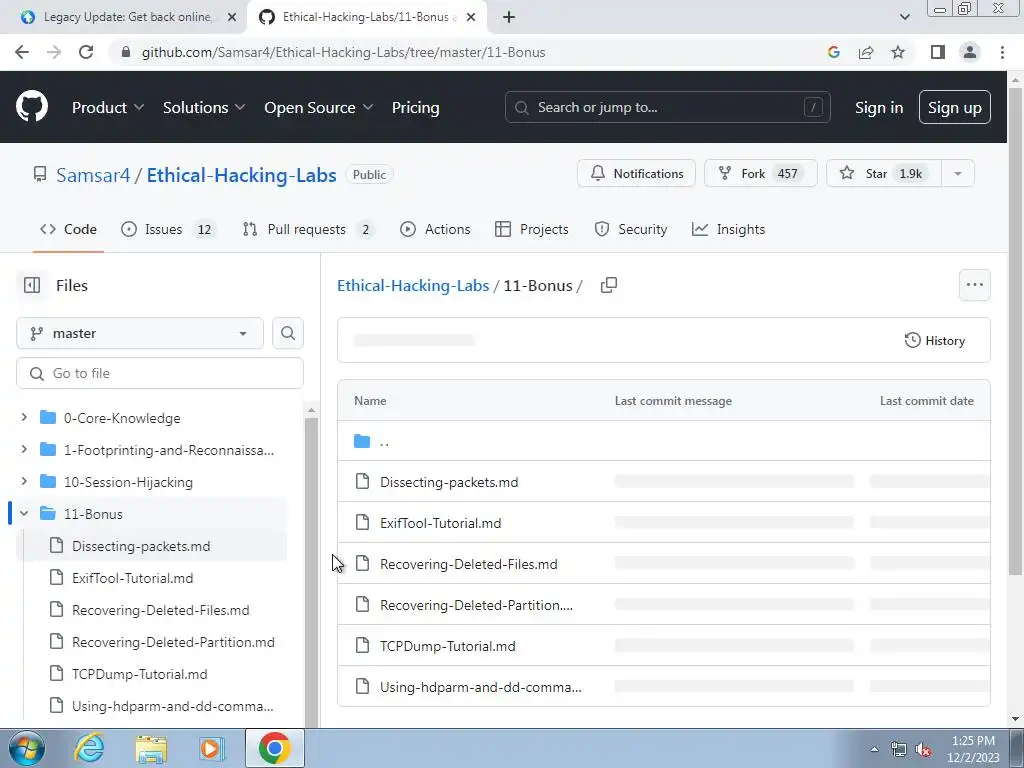
Task: Switch to the Projects tab
Action: [x=532, y=229]
